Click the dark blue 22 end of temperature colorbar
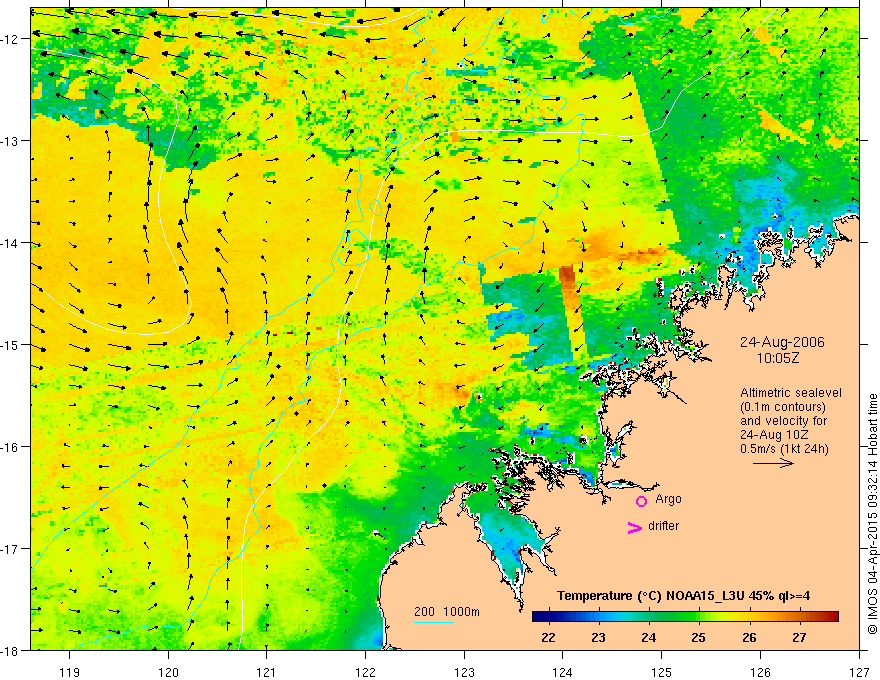 (x=540, y=617)
